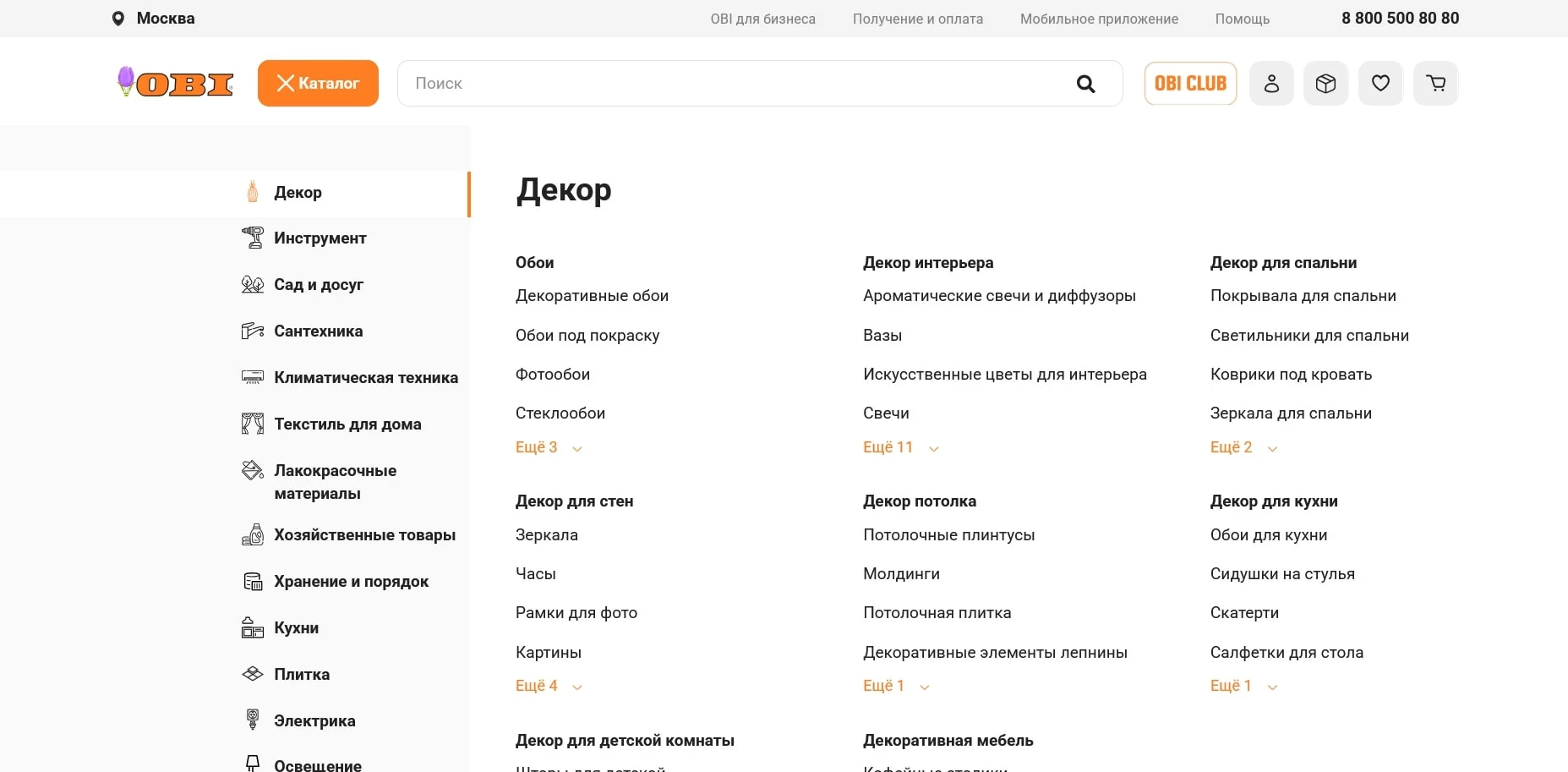Open the shopping cart icon
Screen dimensions: 1568x772
pyautogui.click(x=1435, y=84)
